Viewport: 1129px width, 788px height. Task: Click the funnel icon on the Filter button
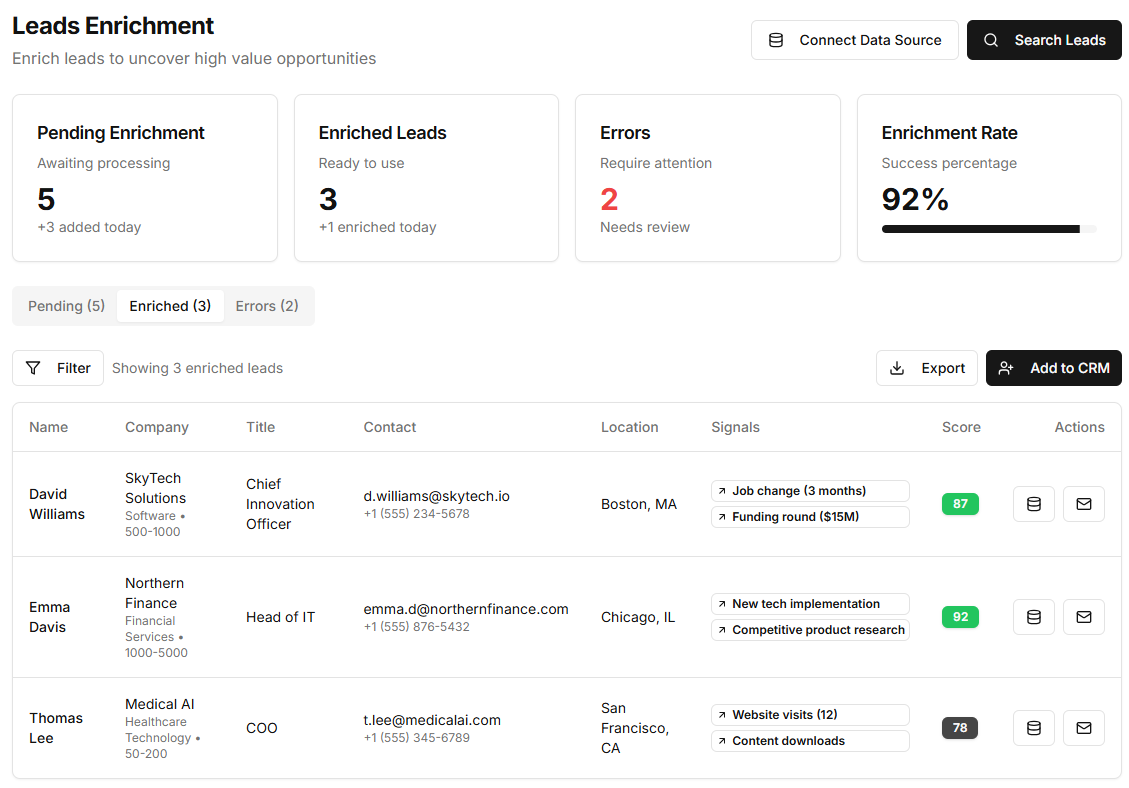pos(33,368)
